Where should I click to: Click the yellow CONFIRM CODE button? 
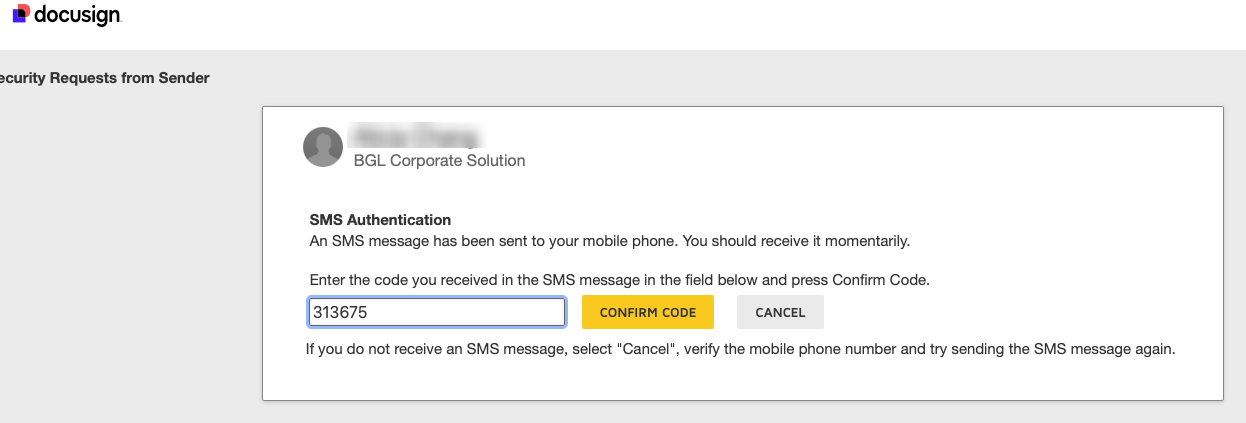[x=648, y=312]
